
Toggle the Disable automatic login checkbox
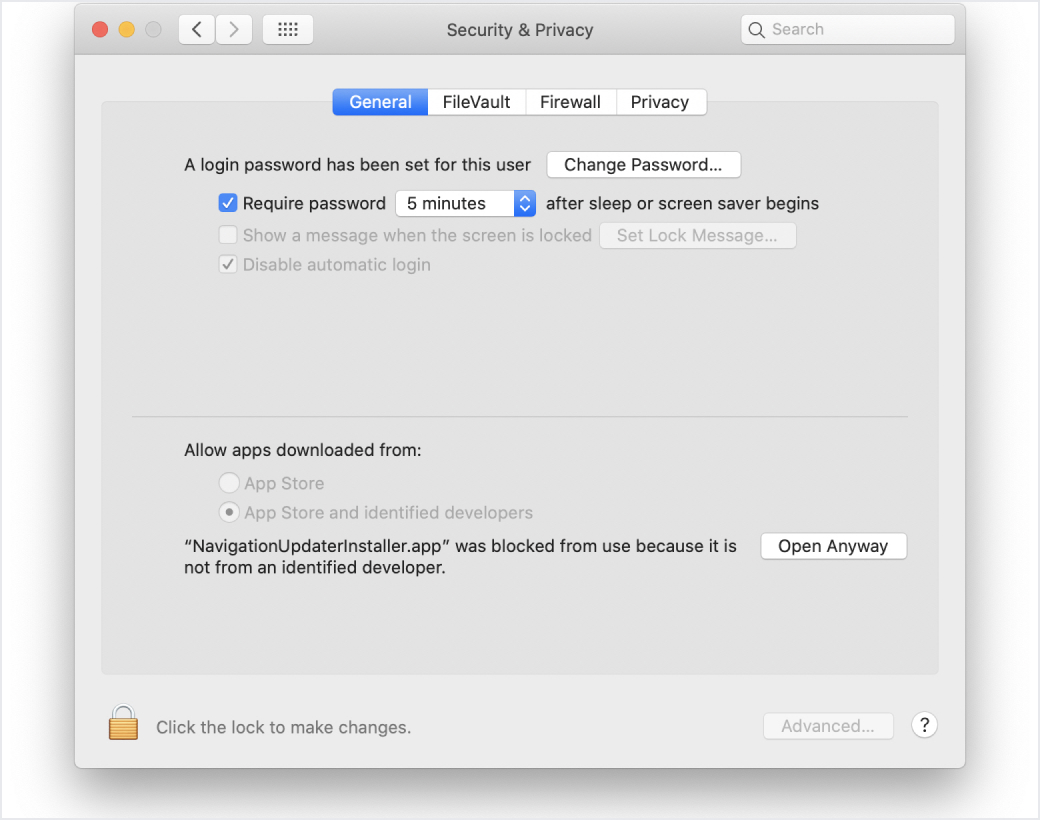coord(228,265)
